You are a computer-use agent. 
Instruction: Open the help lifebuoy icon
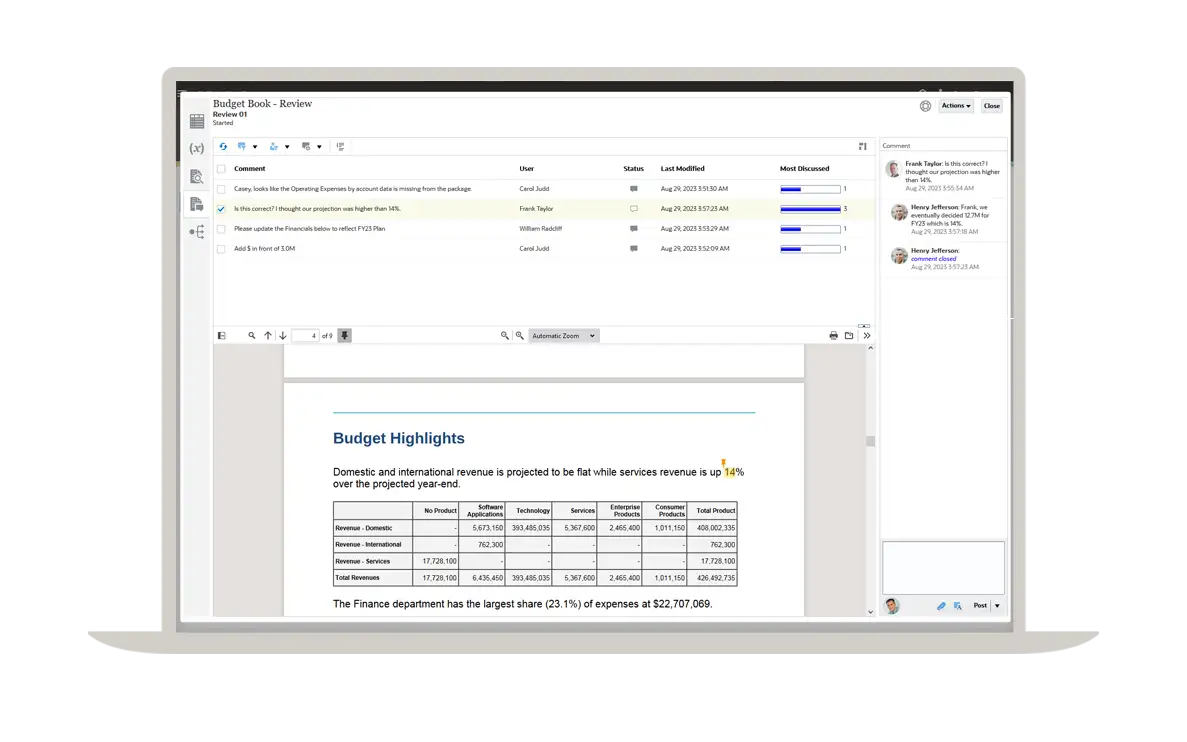[925, 106]
